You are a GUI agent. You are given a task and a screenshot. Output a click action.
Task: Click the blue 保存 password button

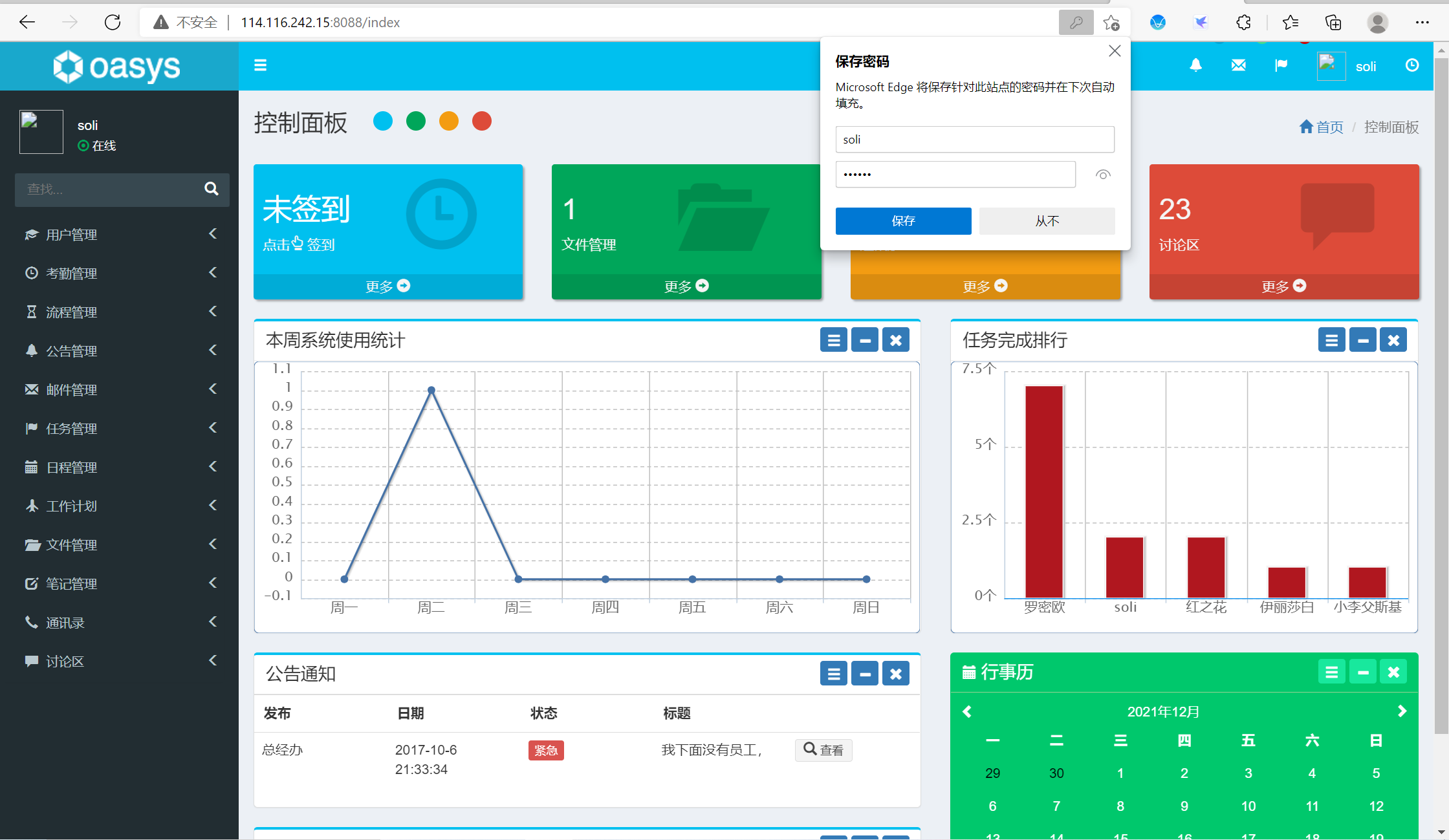point(903,221)
